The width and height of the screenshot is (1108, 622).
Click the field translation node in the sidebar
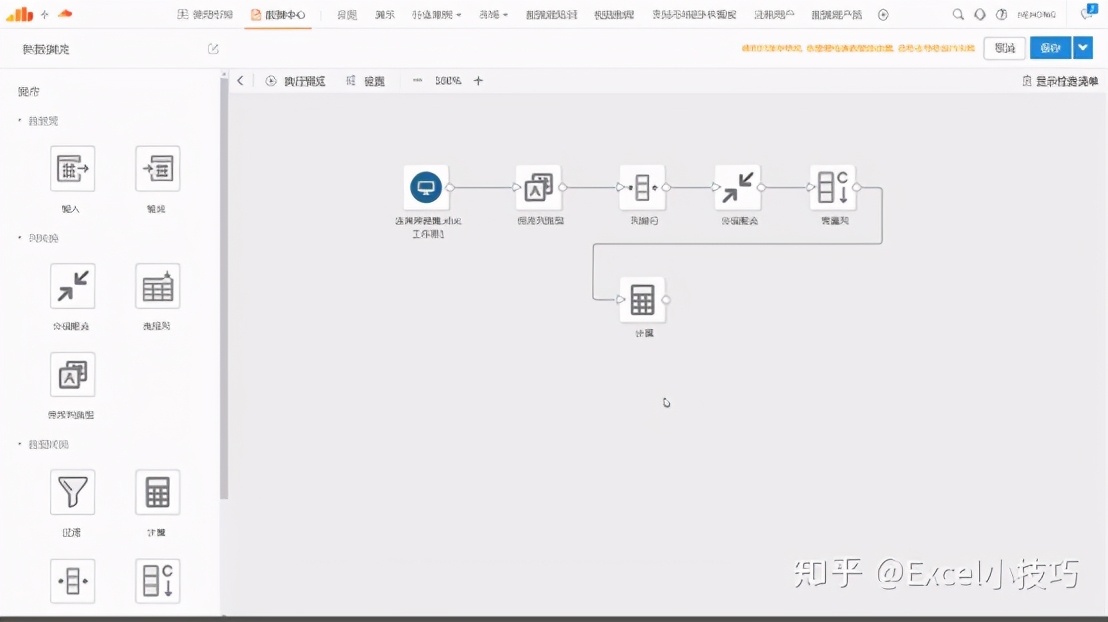pyautogui.click(x=72, y=374)
